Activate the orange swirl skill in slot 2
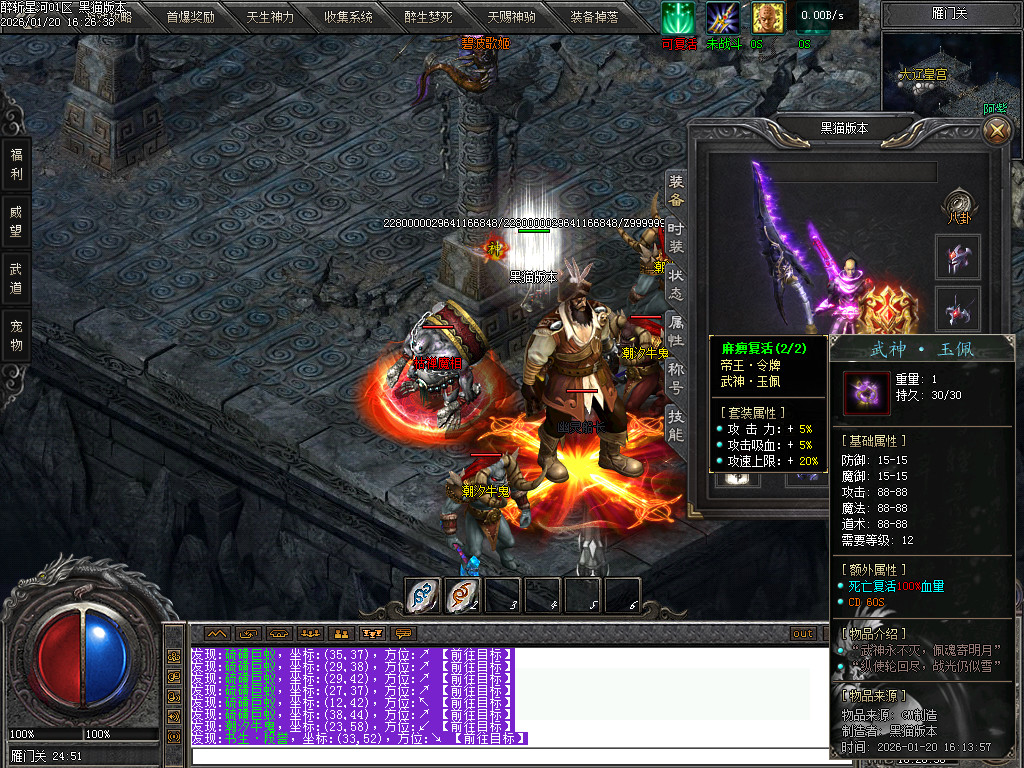 (x=462, y=596)
